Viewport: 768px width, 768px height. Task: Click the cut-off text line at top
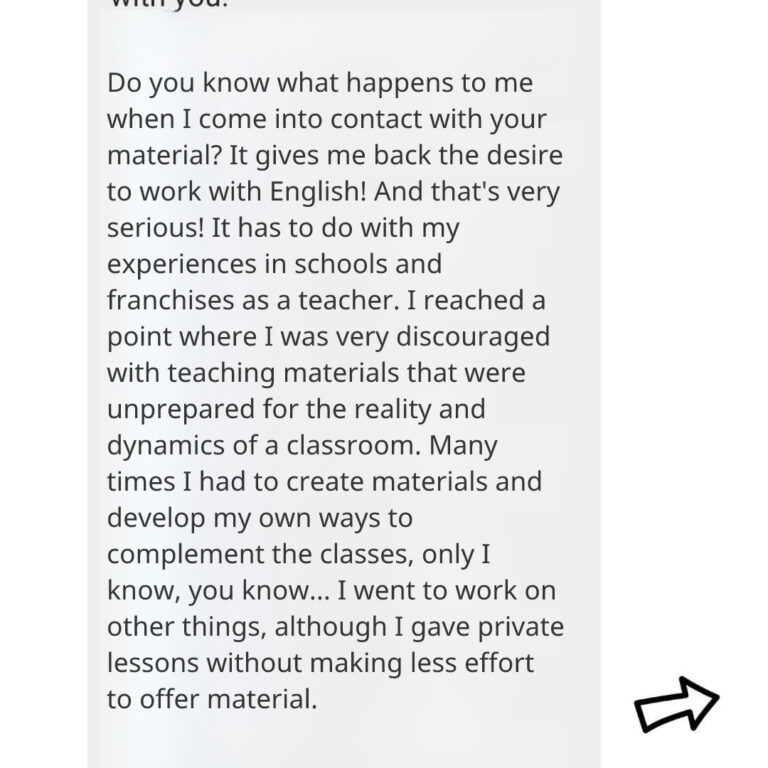168,4
